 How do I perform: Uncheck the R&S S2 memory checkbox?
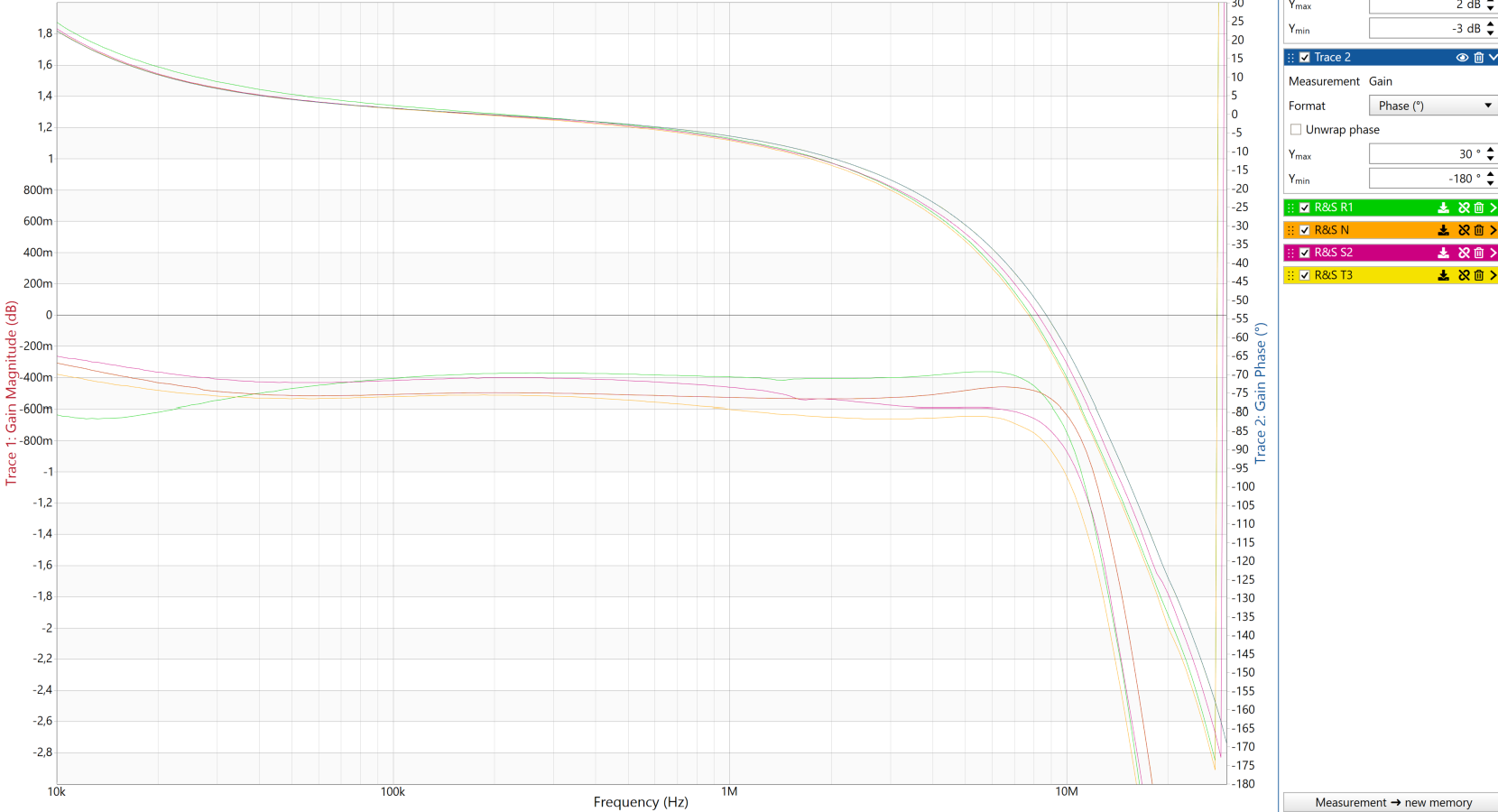click(1304, 253)
